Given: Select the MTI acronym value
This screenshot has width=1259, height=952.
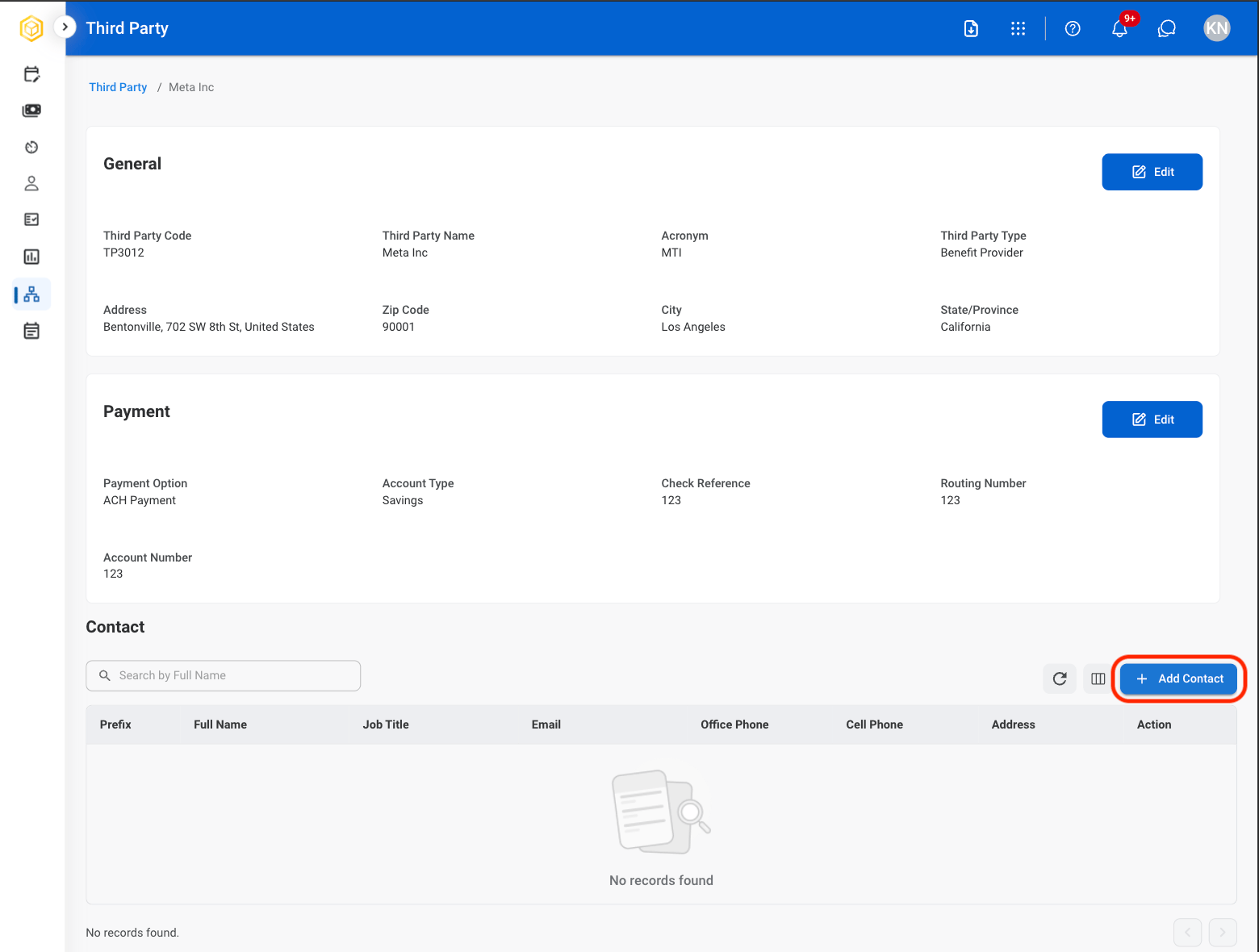Looking at the screenshot, I should (671, 253).
